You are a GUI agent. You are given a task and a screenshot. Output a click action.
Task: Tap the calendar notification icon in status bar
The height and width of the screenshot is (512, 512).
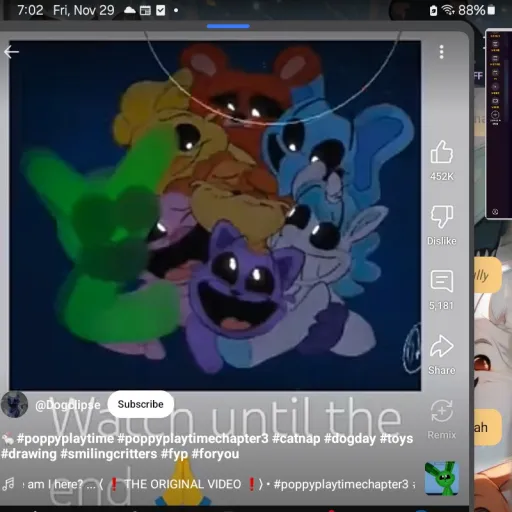[x=145, y=11]
